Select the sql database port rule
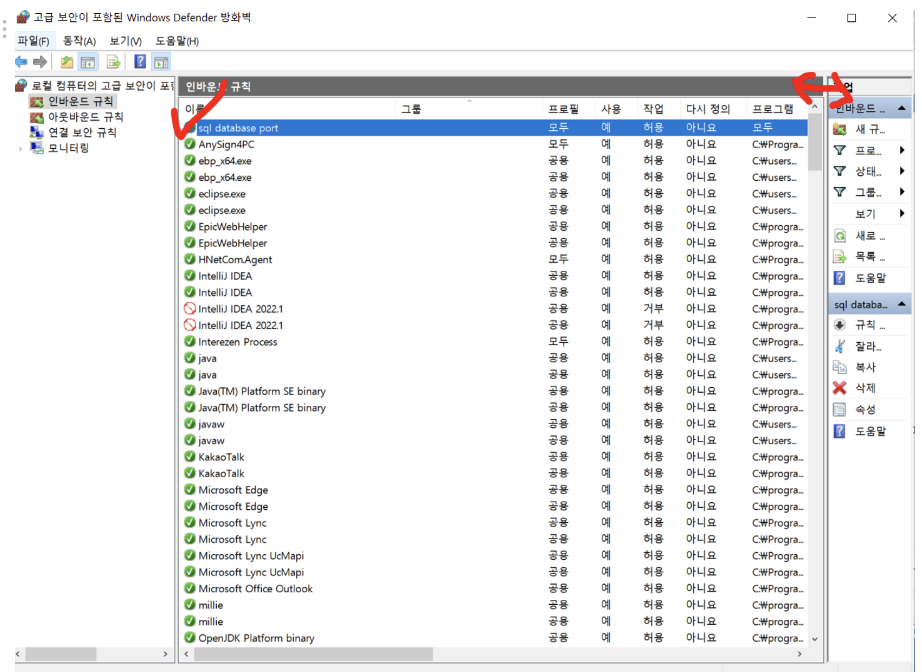 tap(495, 128)
